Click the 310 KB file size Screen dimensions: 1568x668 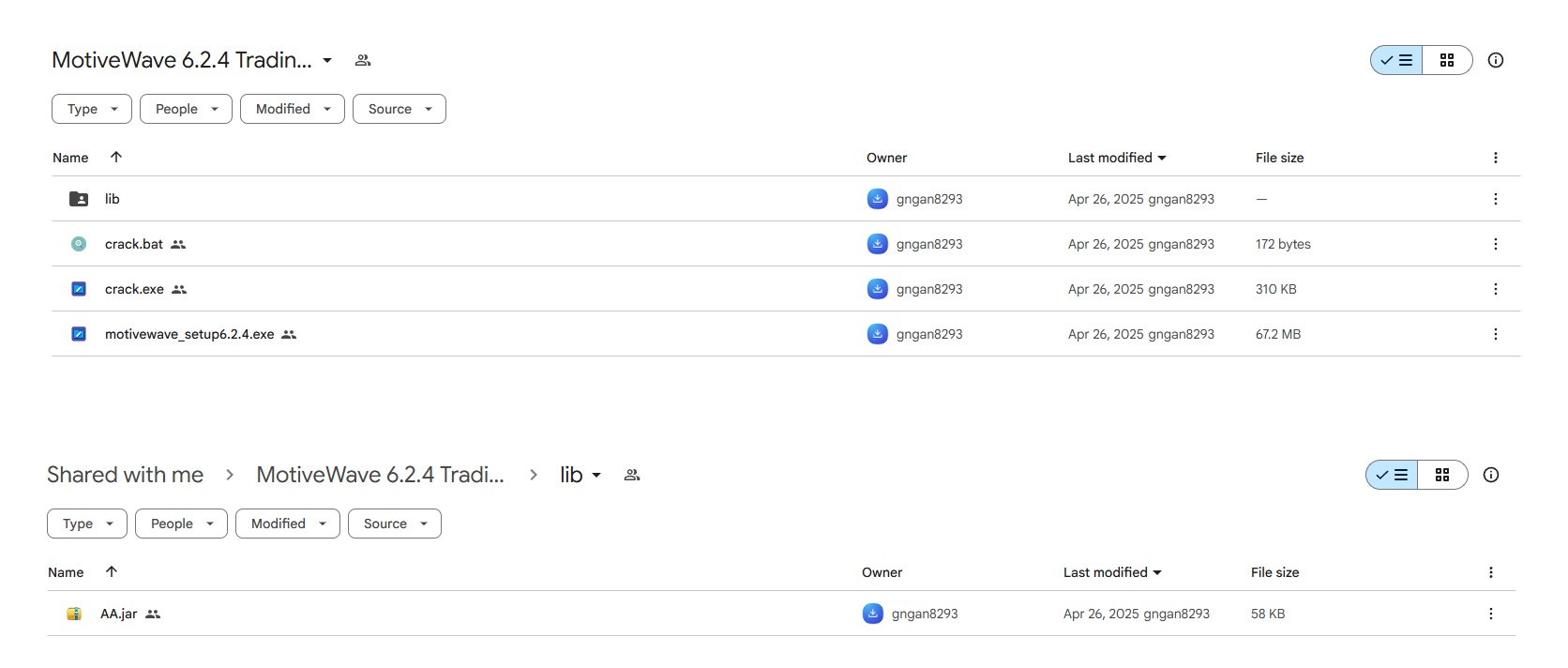pos(1276,289)
